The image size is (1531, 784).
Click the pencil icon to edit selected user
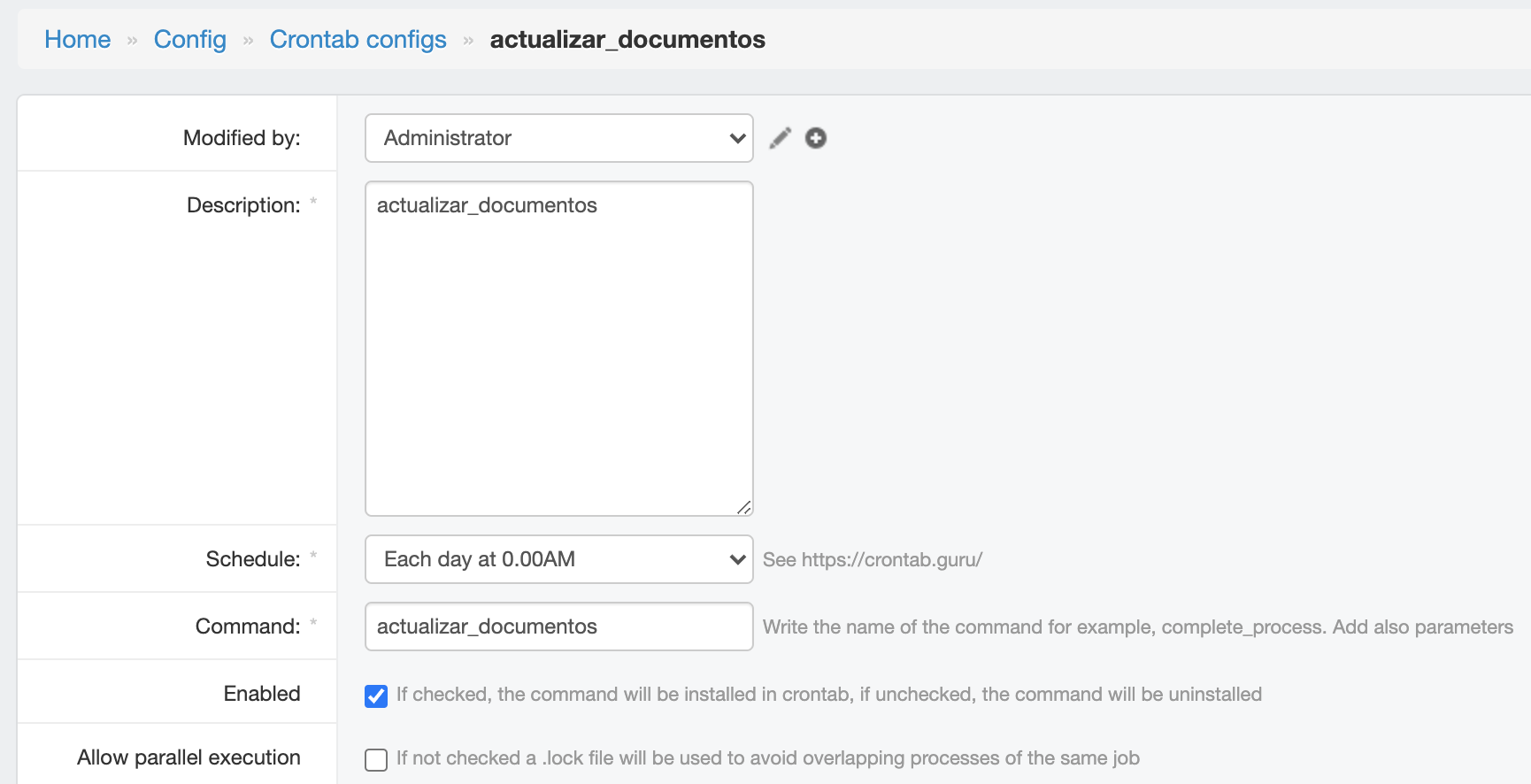[x=780, y=138]
